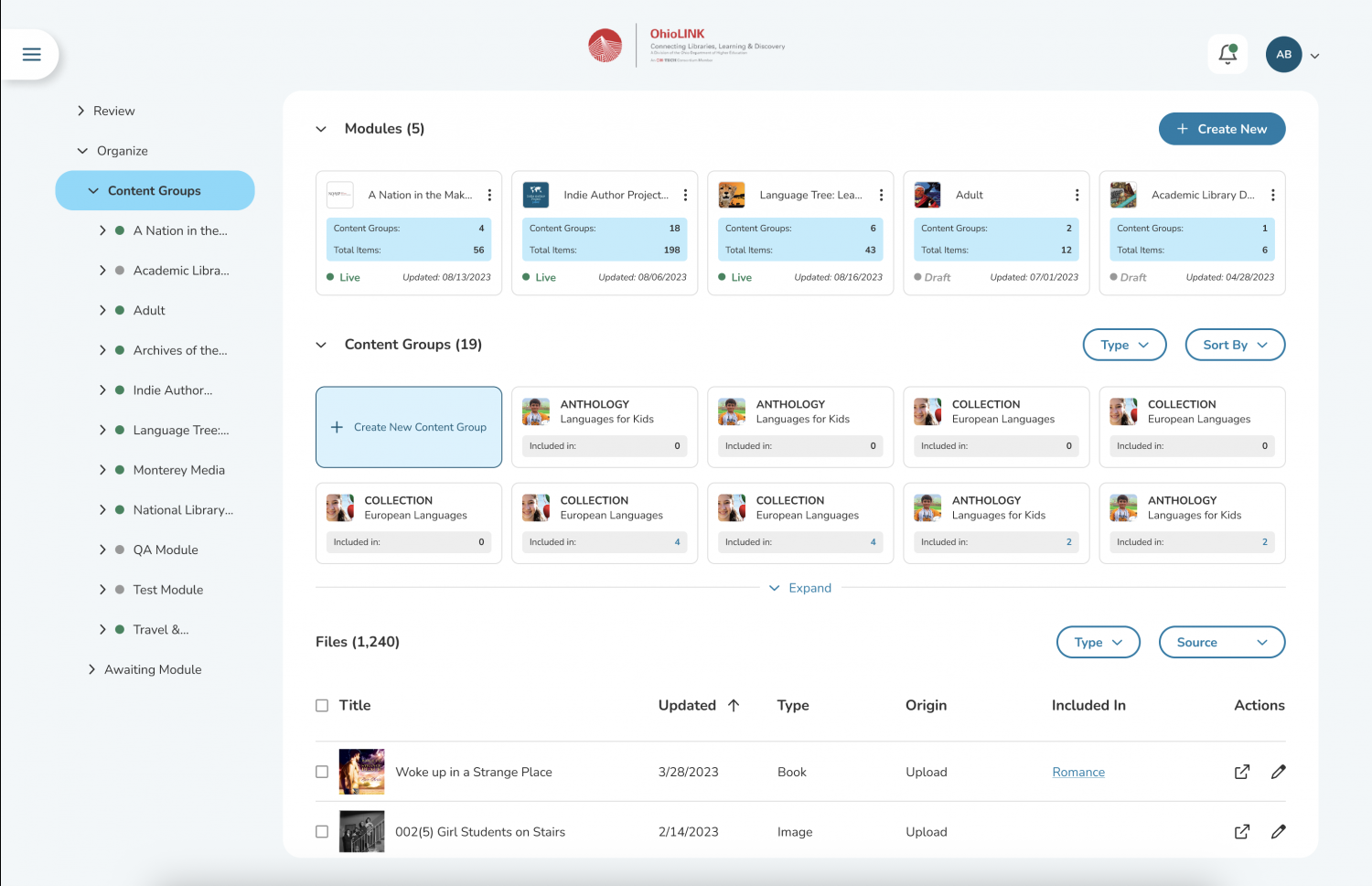The image size is (1372, 886).
Task: Edit Woke up in a Strange Place
Action: (1278, 772)
